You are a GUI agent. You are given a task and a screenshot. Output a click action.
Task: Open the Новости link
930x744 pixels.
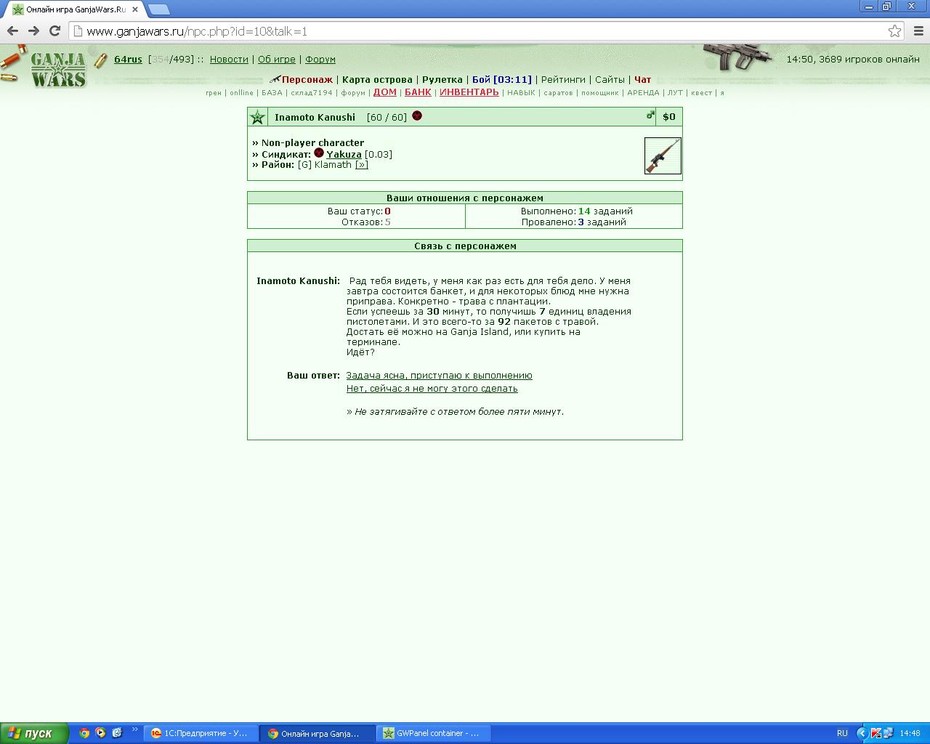pyautogui.click(x=229, y=59)
